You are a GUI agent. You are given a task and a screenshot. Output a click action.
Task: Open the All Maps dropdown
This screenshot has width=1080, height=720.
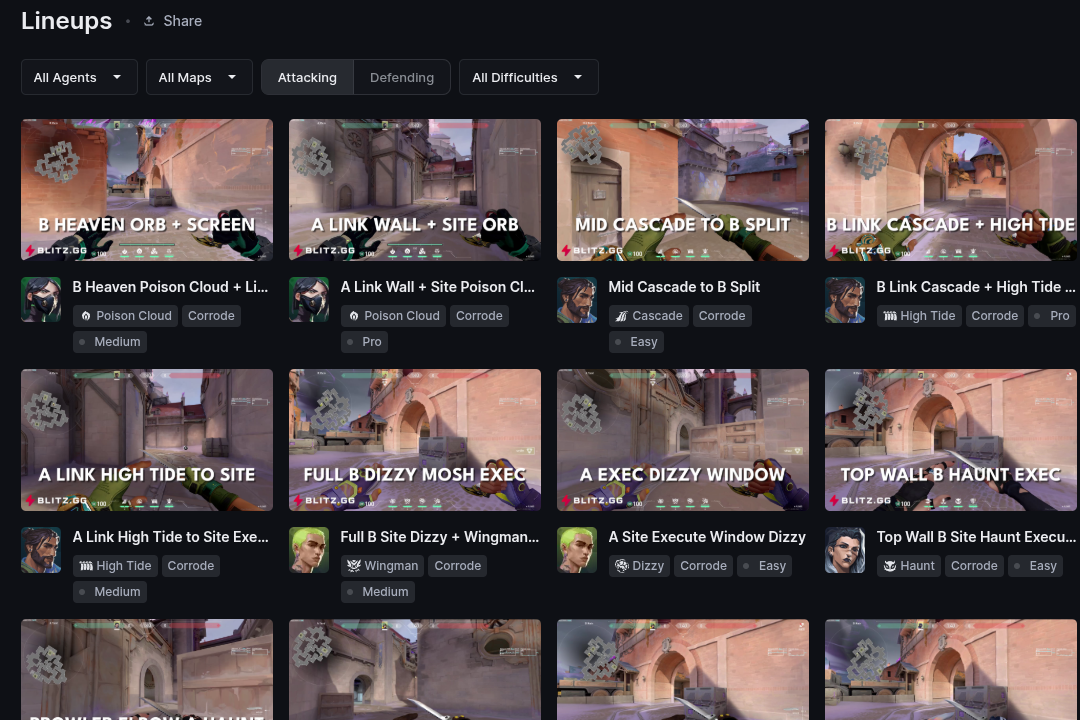(x=199, y=77)
